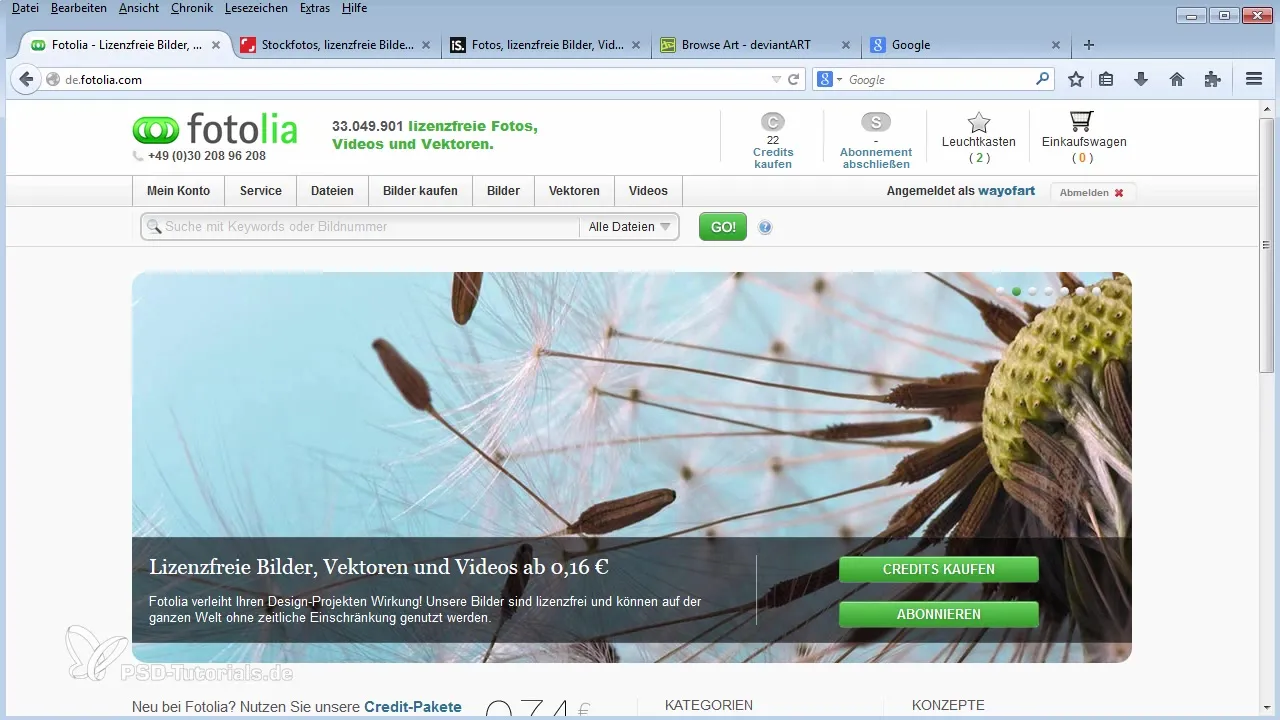1280x720 pixels.
Task: Go to the browser home icon
Action: pyautogui.click(x=1177, y=79)
